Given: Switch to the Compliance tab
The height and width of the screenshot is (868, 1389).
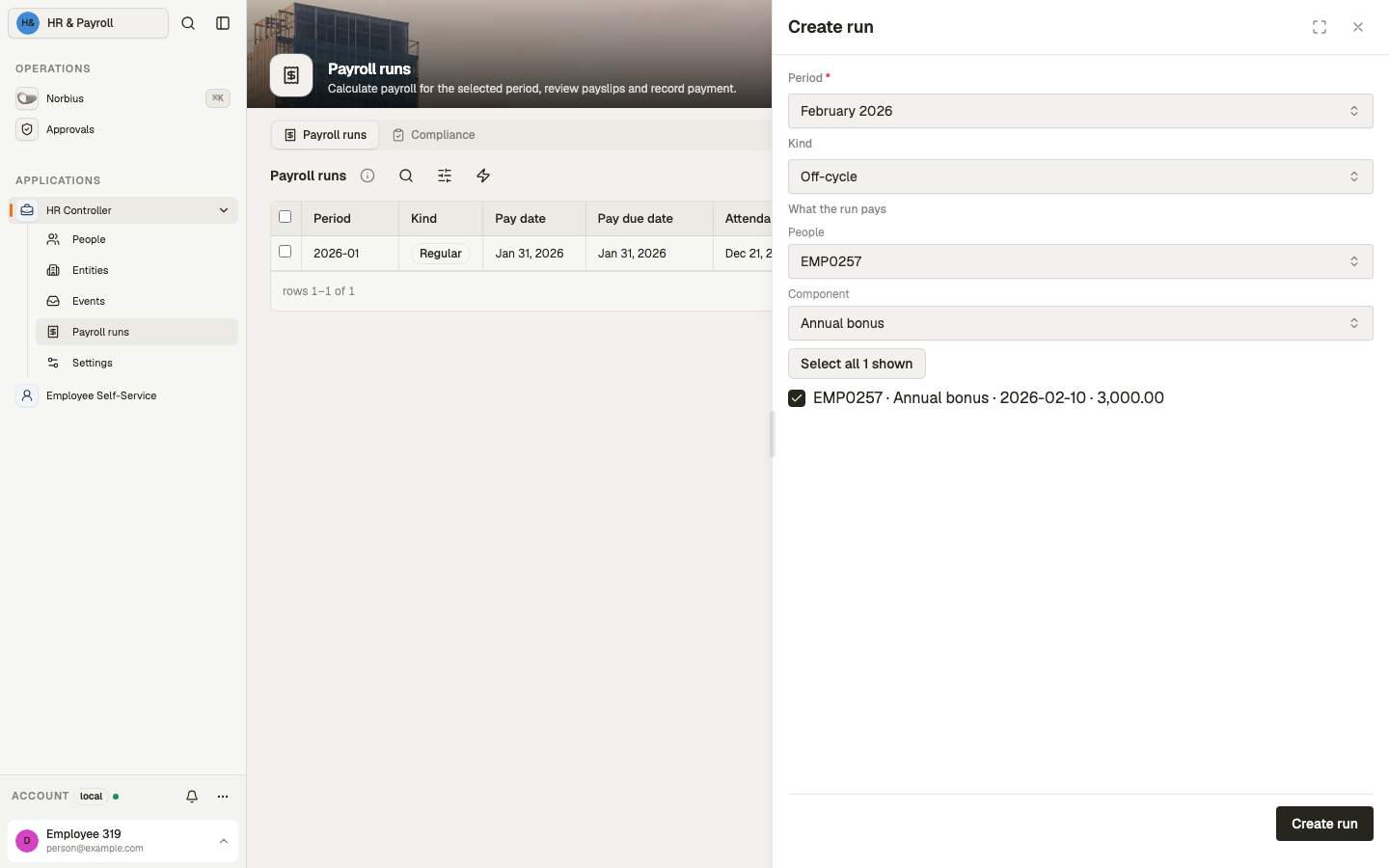Looking at the screenshot, I should click(x=434, y=135).
